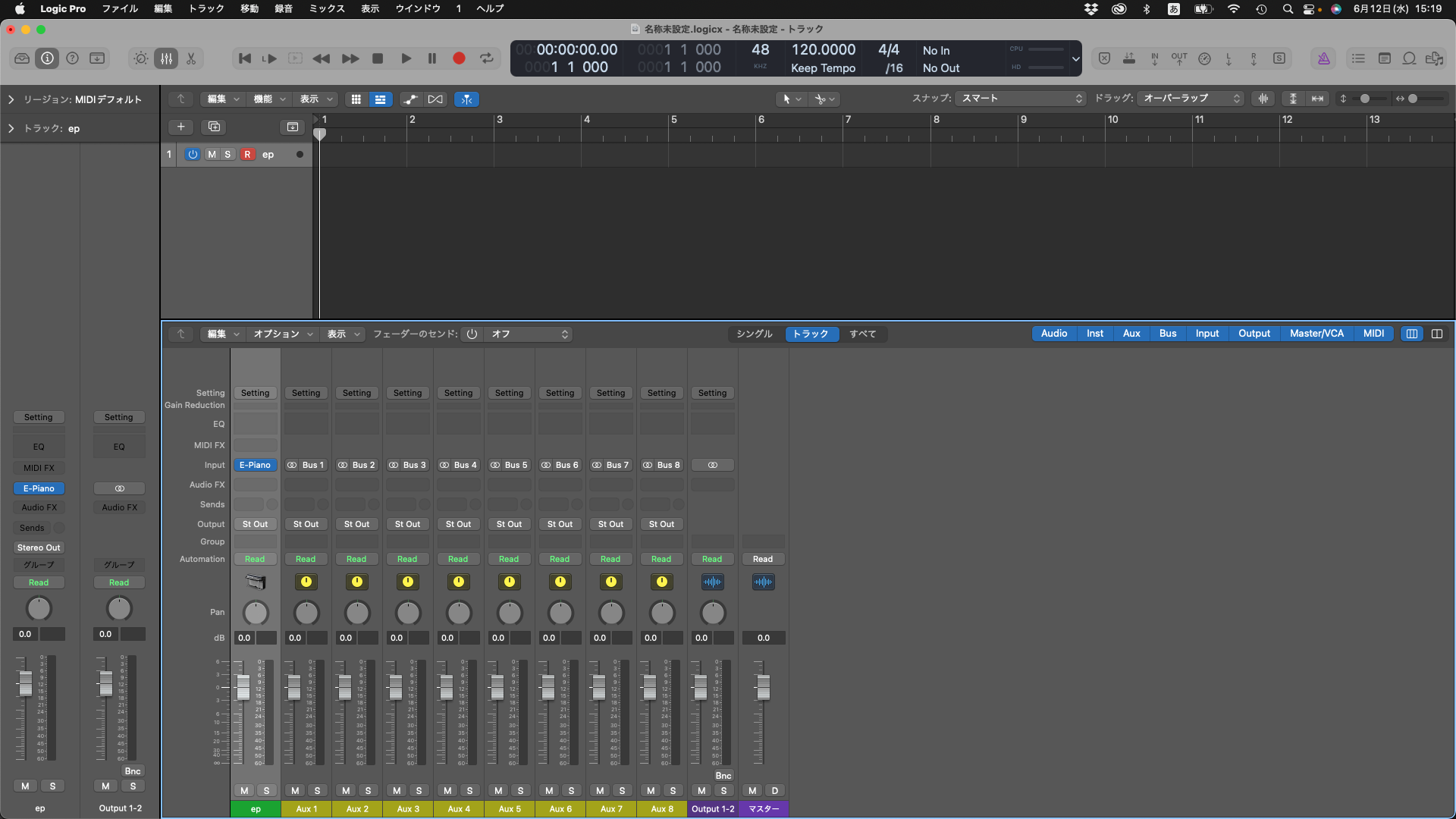The image size is (1456, 819).
Task: Toggle record enable on ep track
Action: (x=247, y=154)
